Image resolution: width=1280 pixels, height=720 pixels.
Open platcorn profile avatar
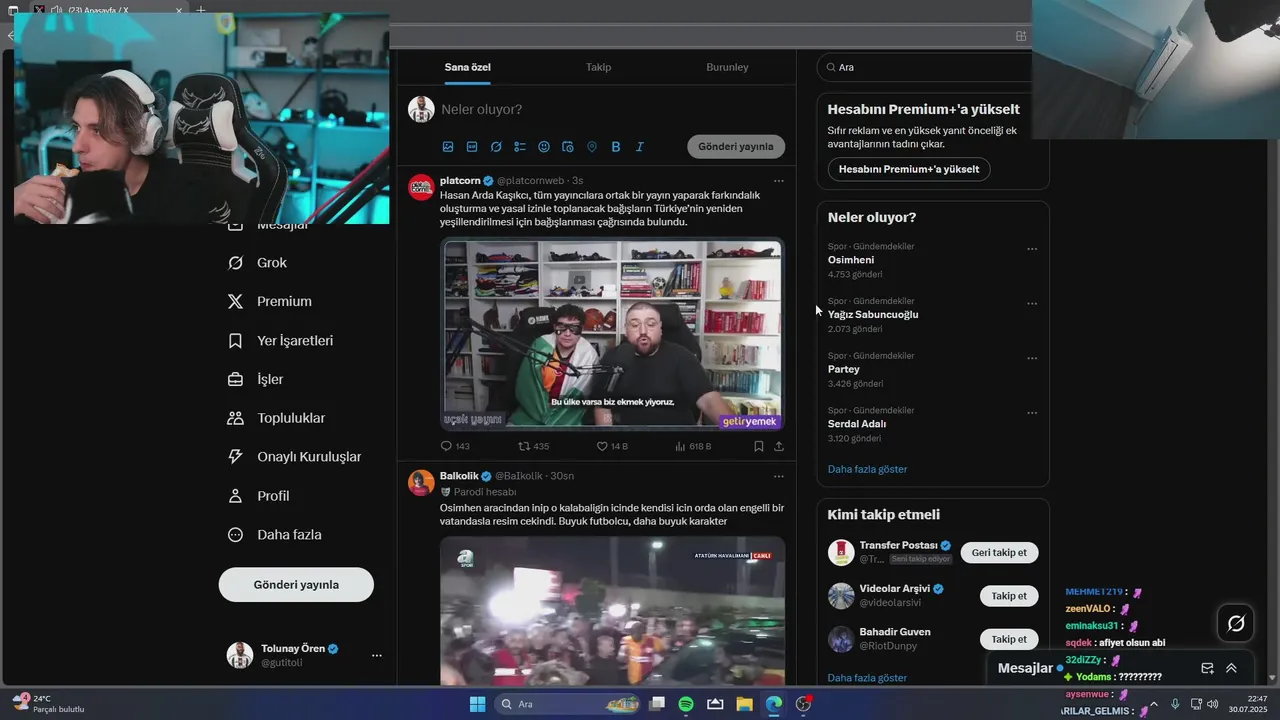421,187
